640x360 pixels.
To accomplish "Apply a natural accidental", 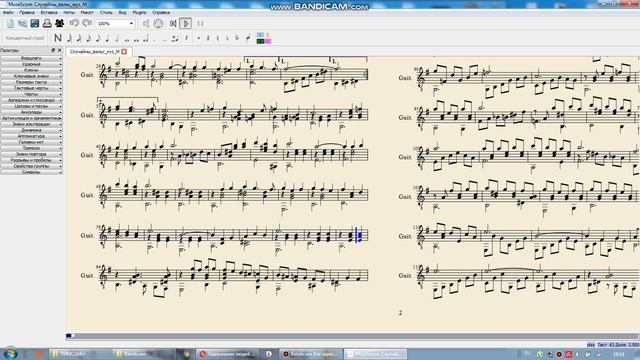I will point(218,38).
